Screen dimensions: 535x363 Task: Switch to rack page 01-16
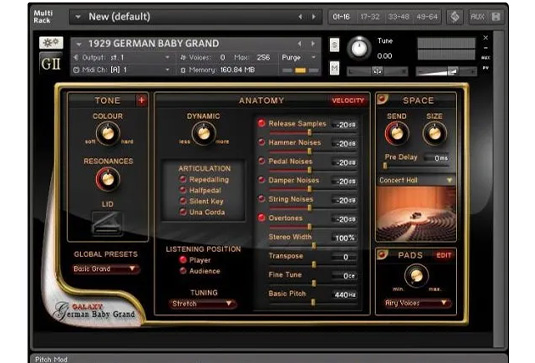tap(341, 17)
